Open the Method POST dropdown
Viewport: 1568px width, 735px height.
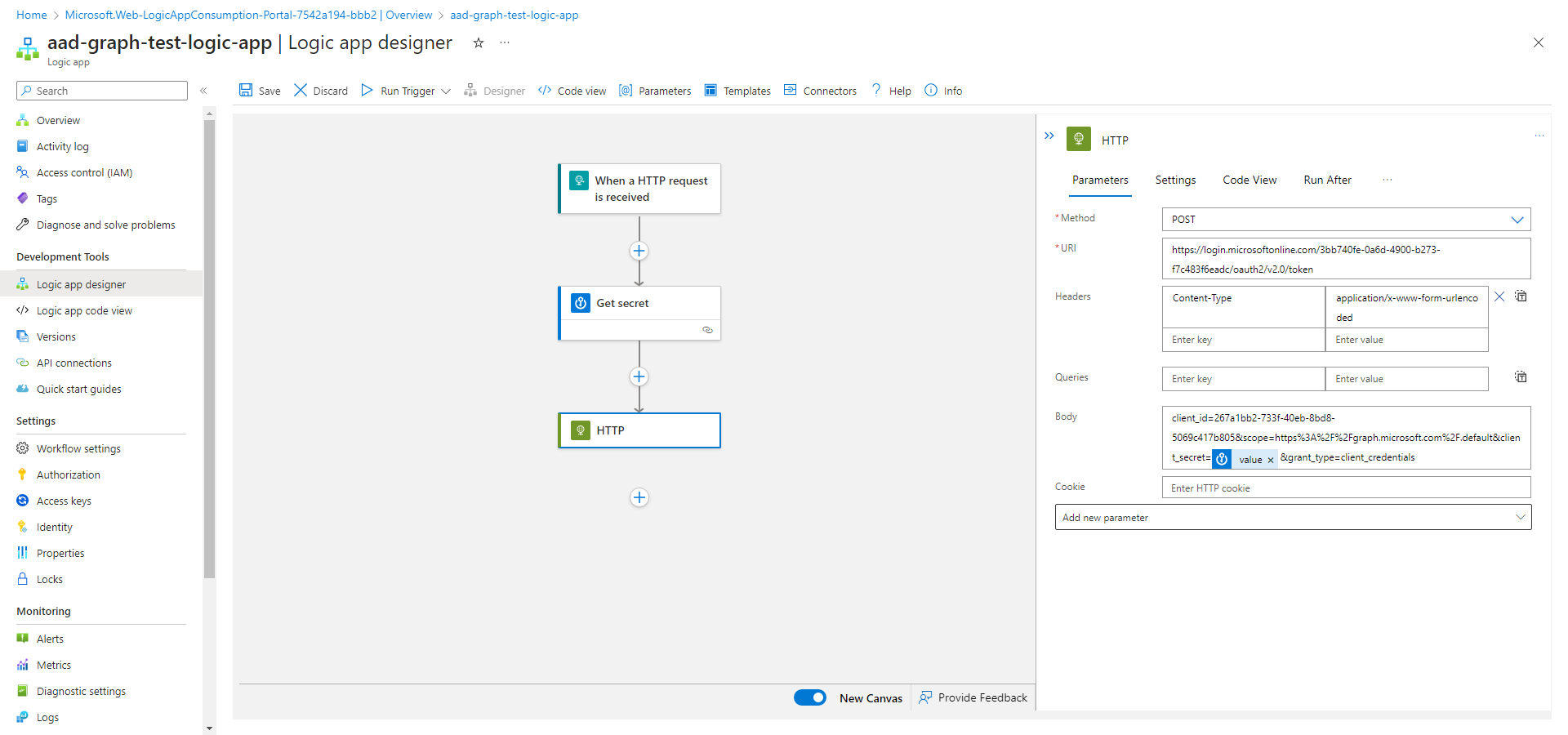pyautogui.click(x=1346, y=219)
